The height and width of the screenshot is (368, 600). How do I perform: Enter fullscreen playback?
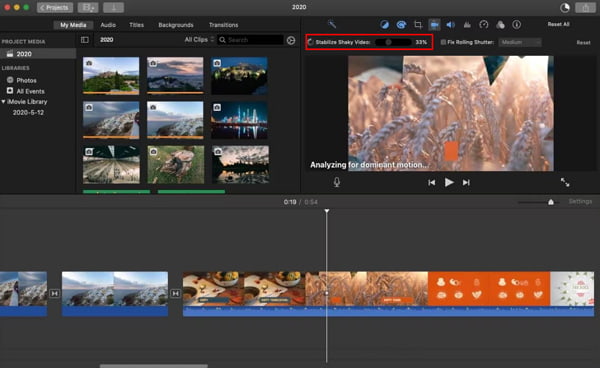click(x=565, y=182)
